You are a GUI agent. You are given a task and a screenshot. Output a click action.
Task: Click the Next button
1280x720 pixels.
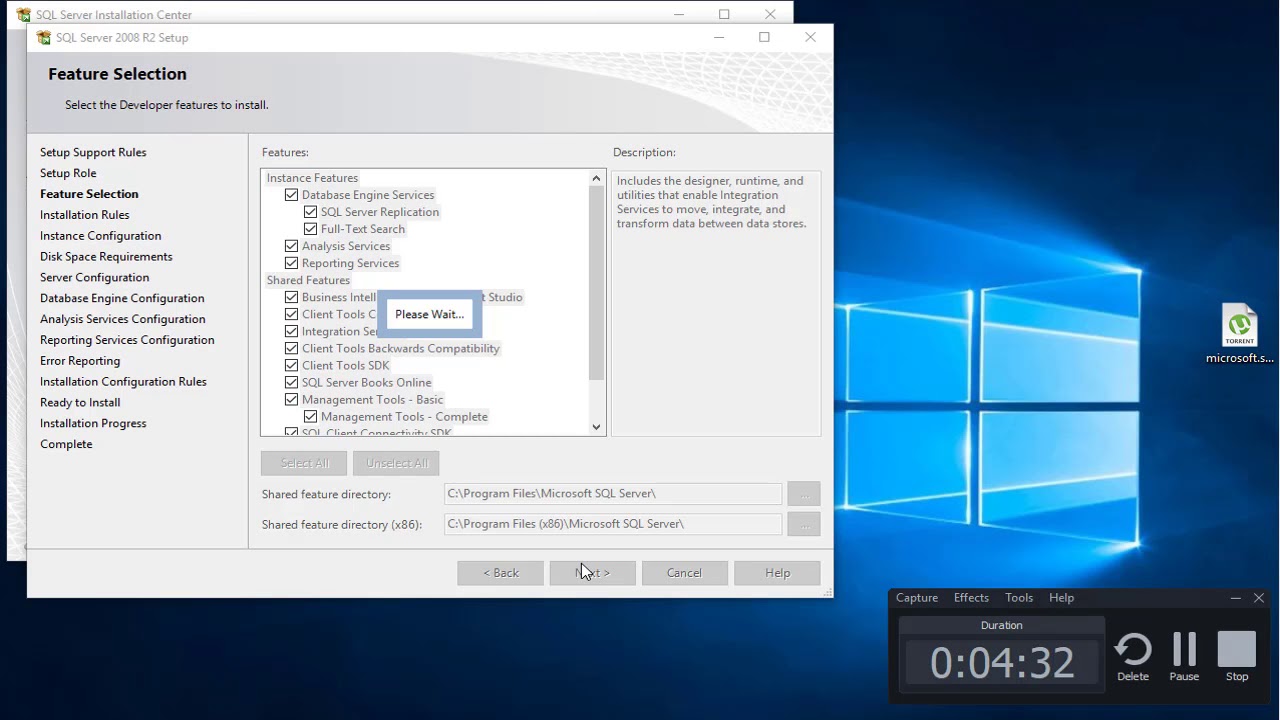pos(592,573)
